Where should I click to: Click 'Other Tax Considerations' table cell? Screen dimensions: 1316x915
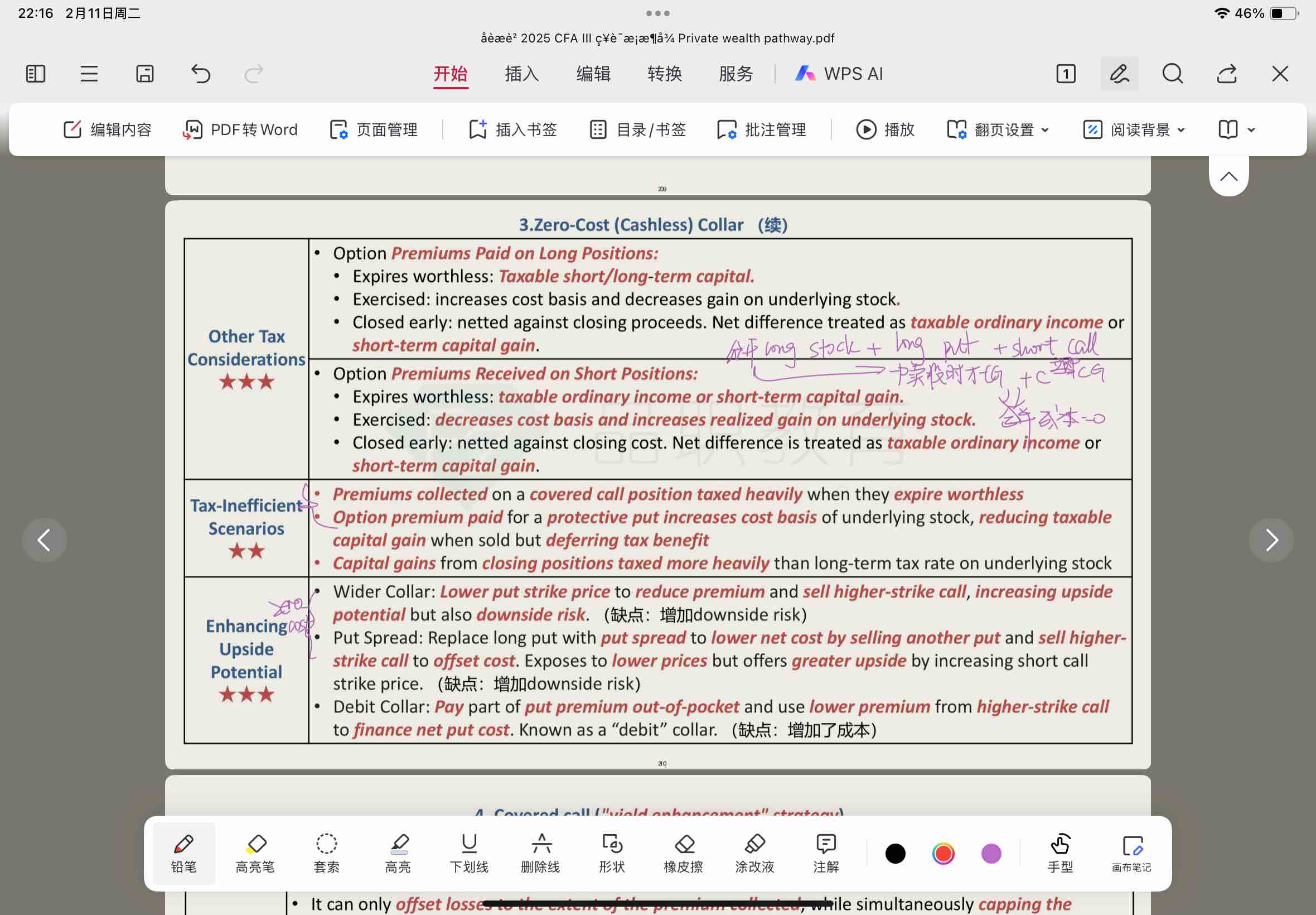tap(246, 359)
